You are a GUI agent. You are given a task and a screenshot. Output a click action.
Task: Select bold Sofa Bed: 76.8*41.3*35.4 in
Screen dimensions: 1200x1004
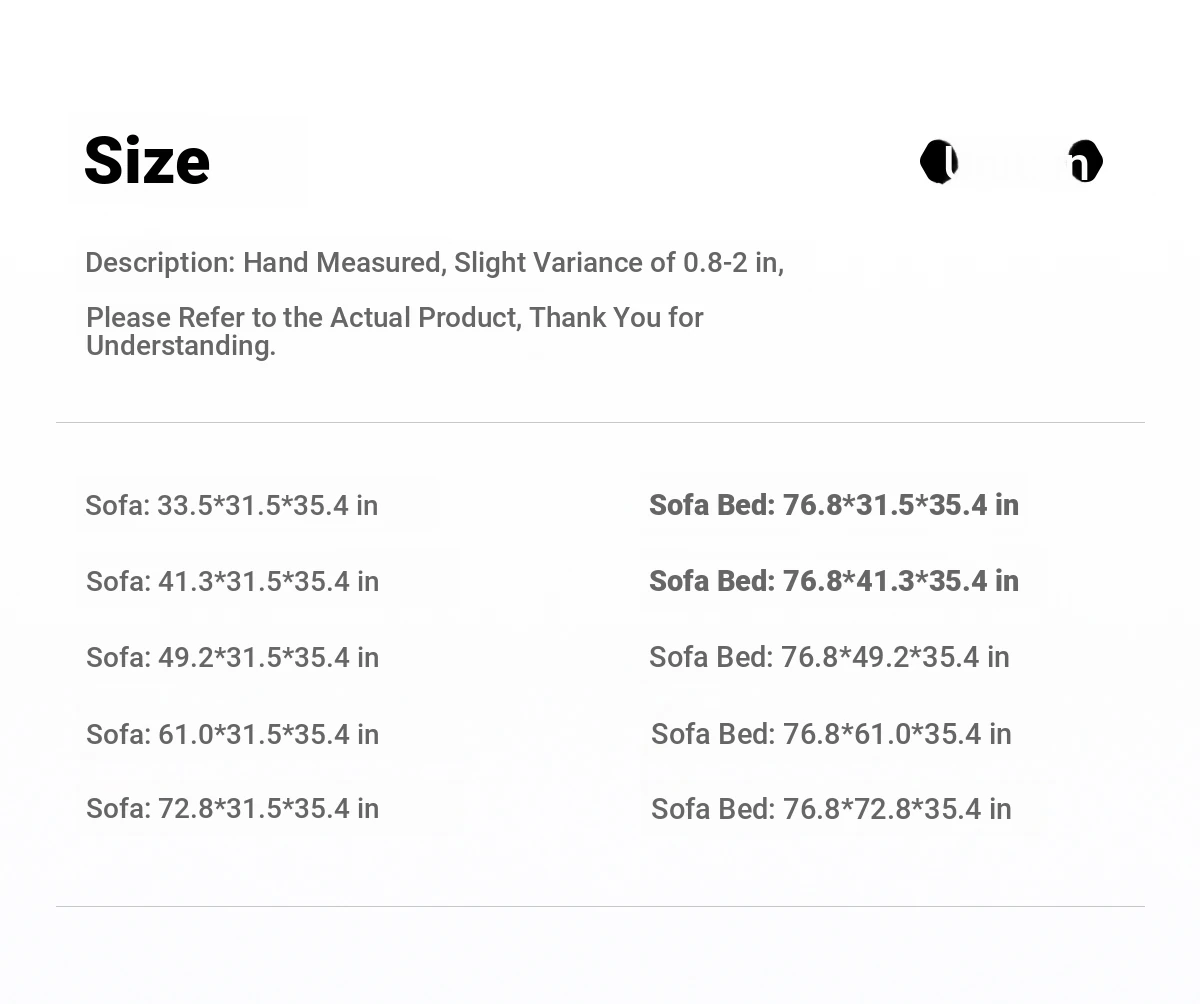click(x=834, y=581)
